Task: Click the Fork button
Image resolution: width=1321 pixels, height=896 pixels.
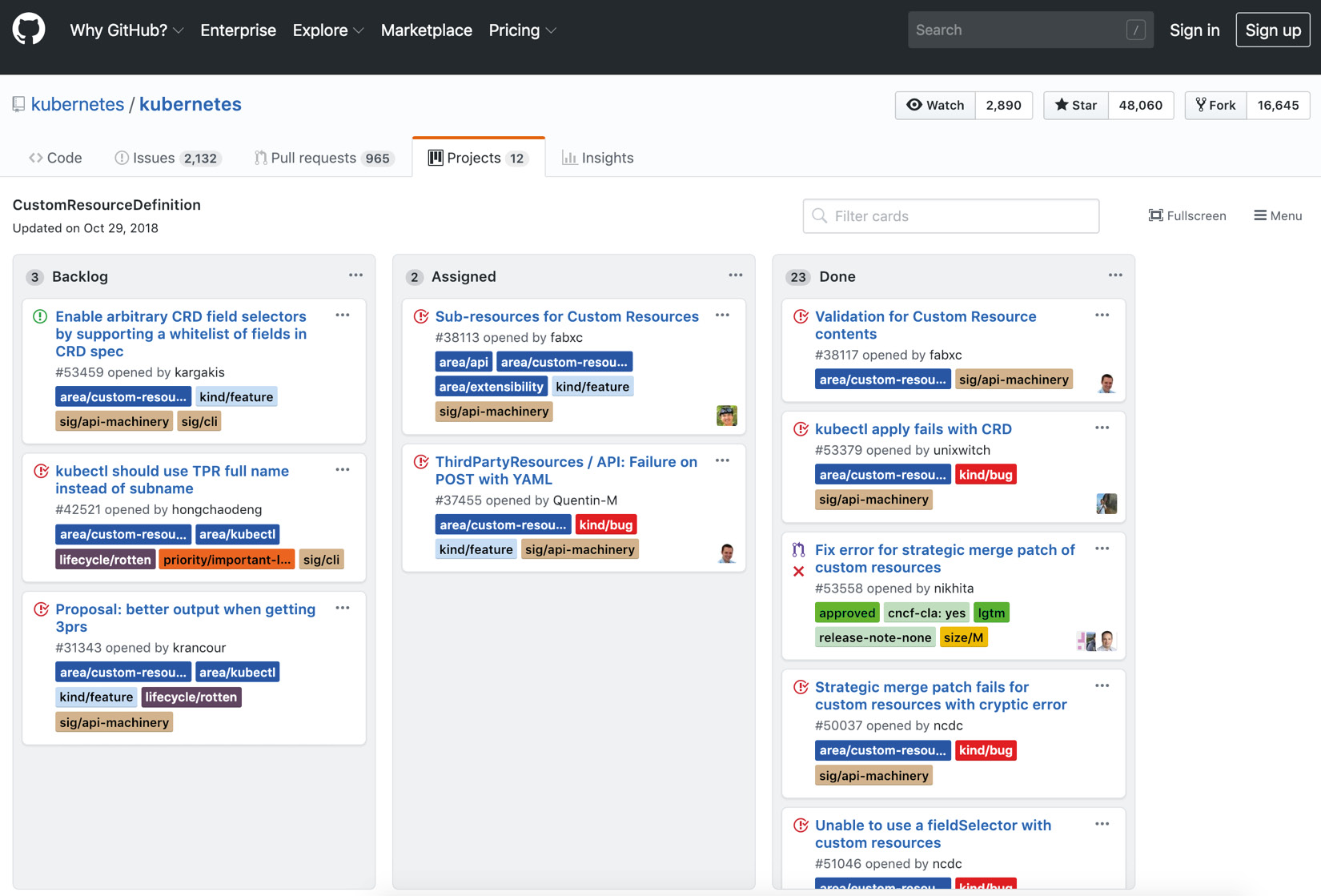Action: point(1215,105)
